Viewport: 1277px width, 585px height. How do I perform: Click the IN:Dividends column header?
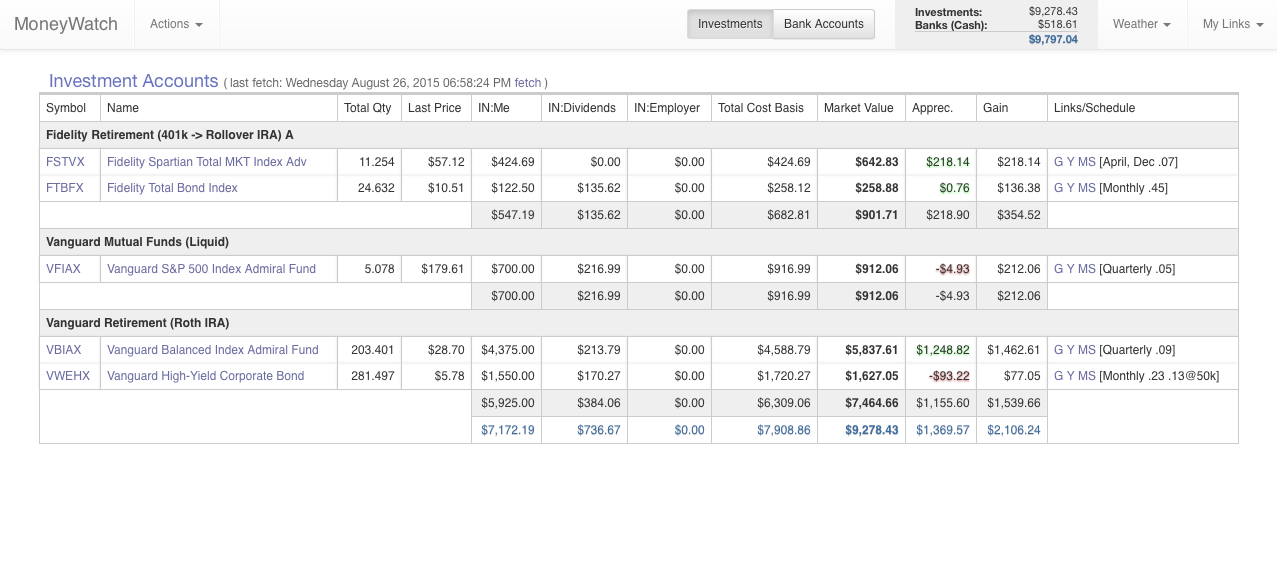click(582, 108)
